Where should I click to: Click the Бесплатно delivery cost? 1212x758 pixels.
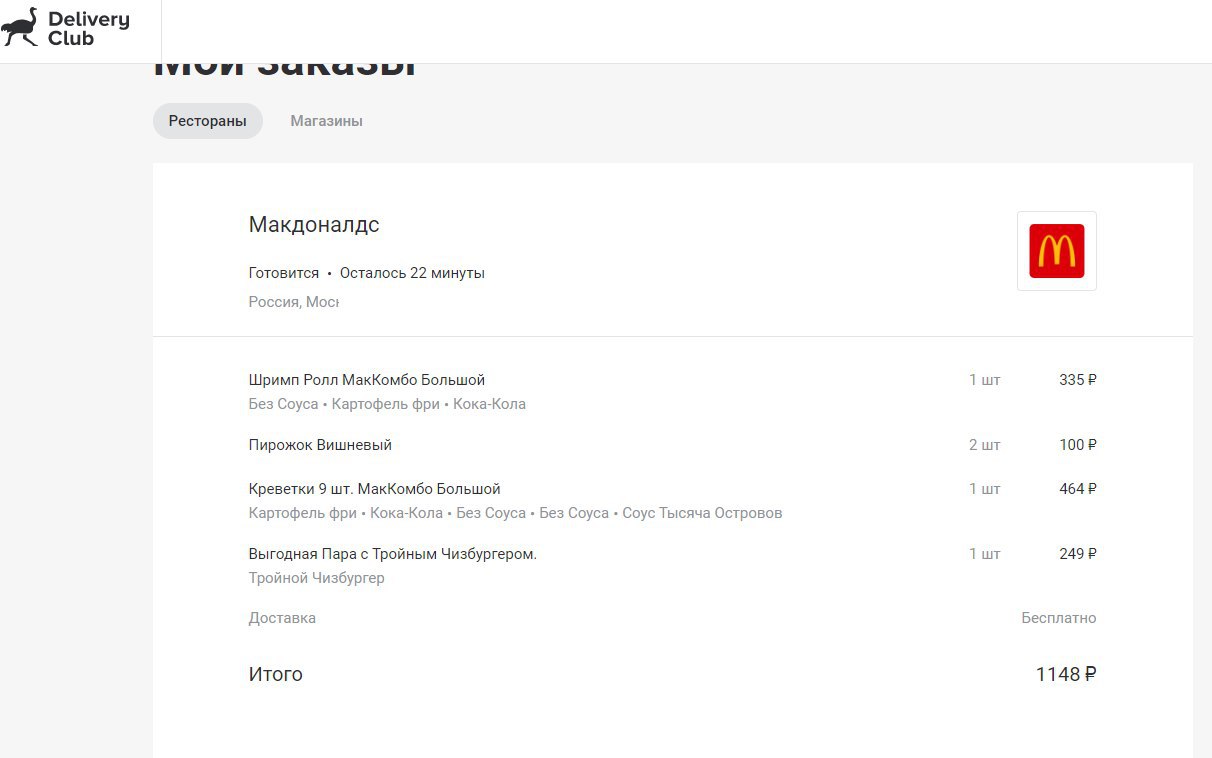point(1059,618)
